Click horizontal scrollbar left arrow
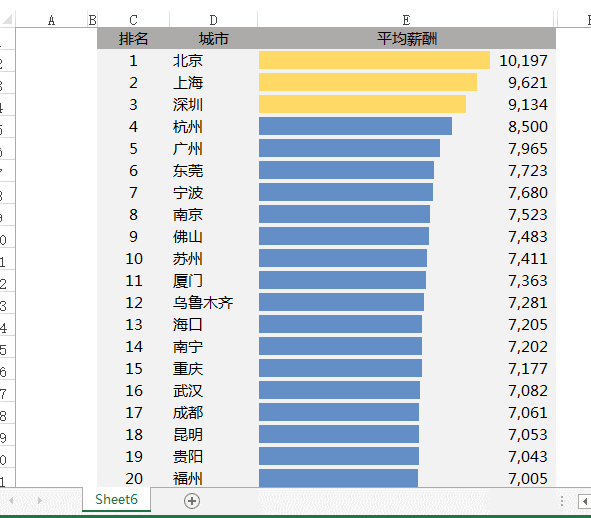The width and height of the screenshot is (591, 518). coord(585,501)
